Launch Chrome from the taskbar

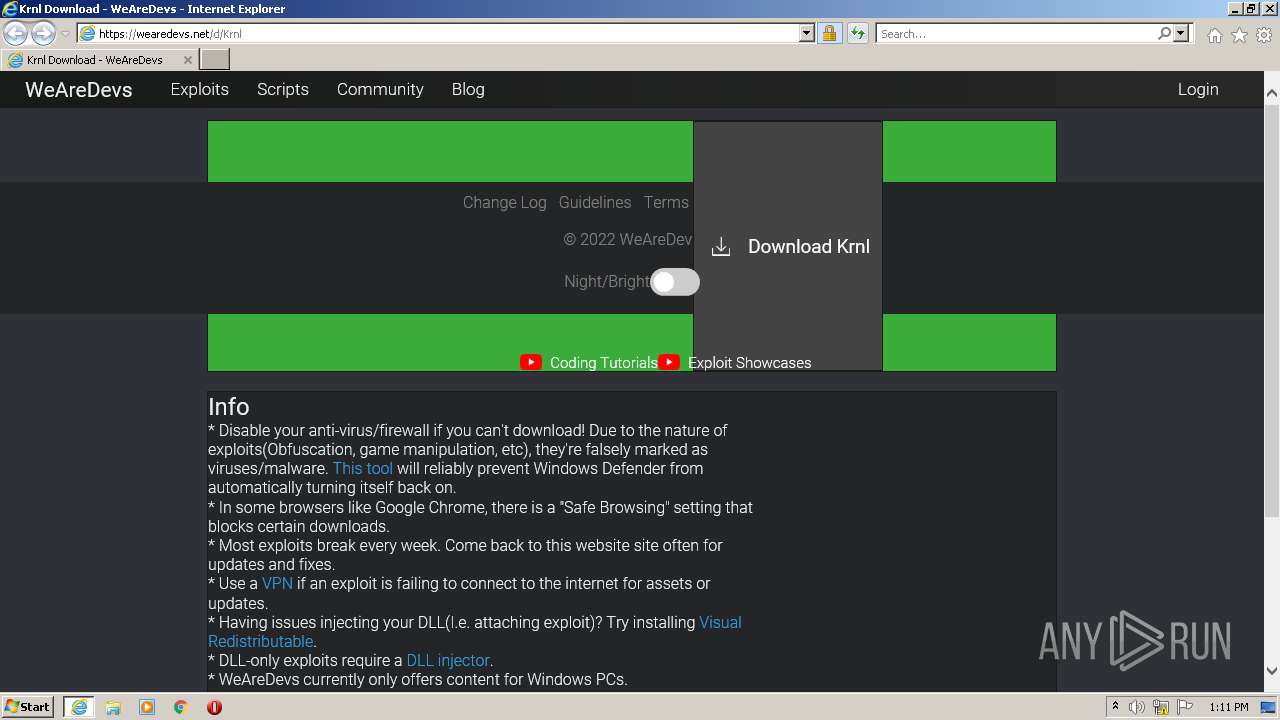[x=181, y=707]
